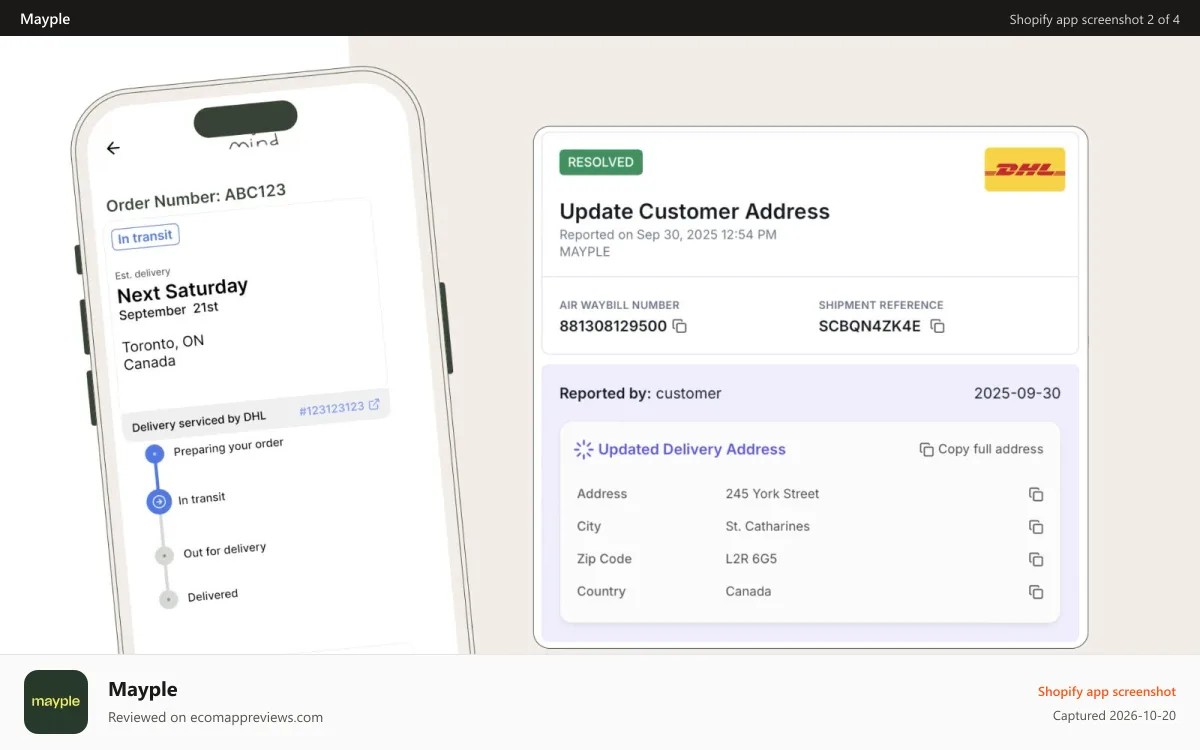Click the Updated Delivery Address title

point(692,449)
